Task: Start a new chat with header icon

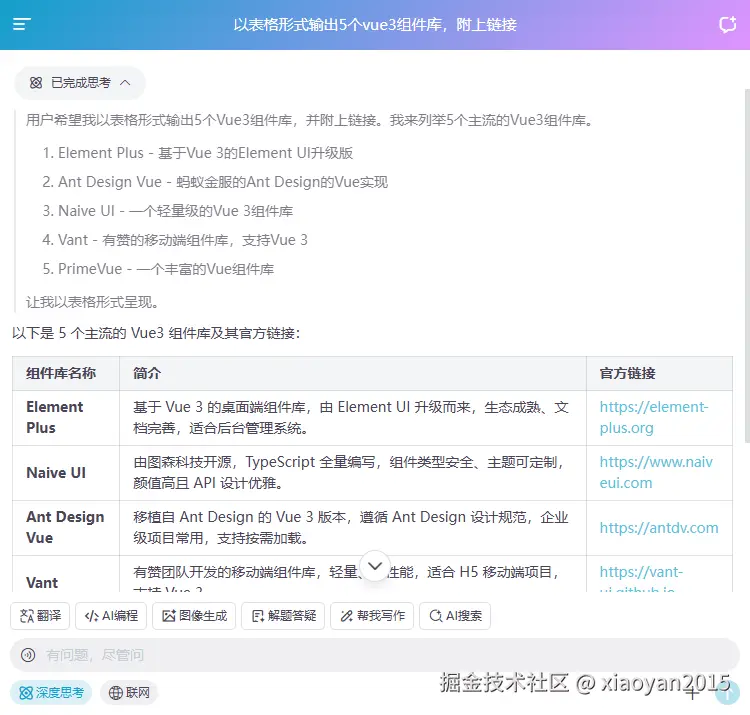Action: click(x=728, y=24)
